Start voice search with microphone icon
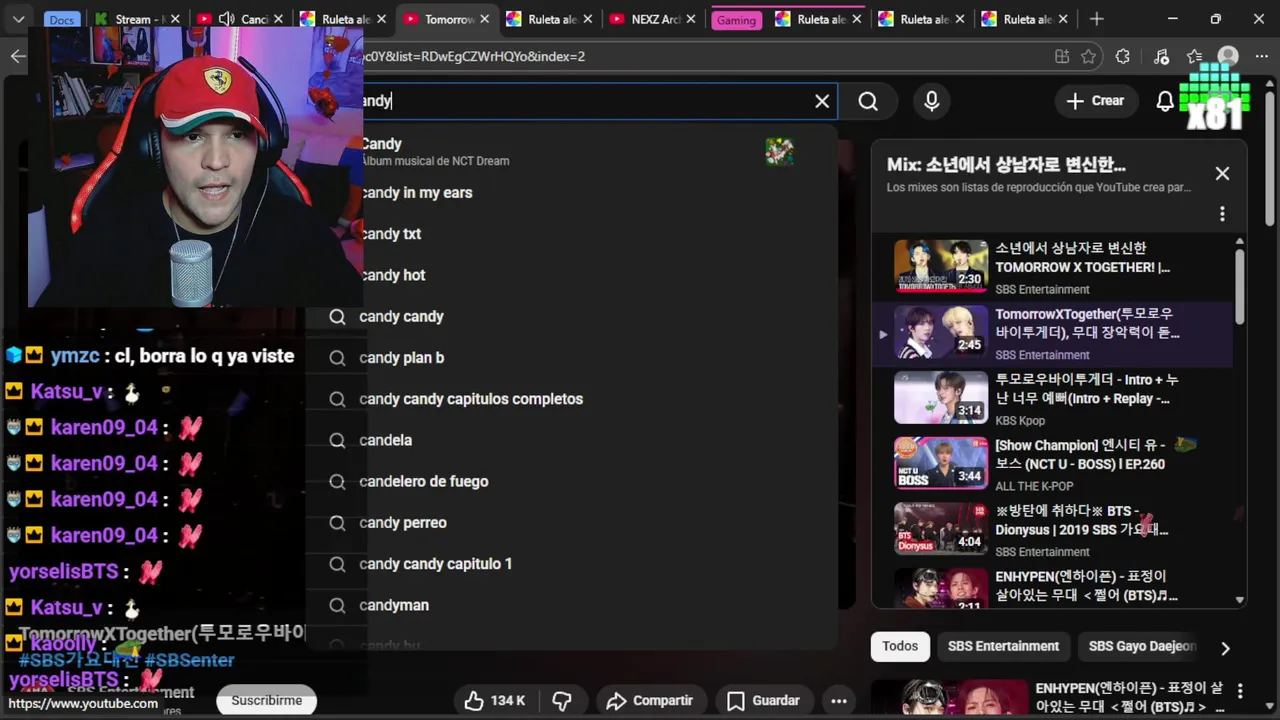The image size is (1280, 720). tap(932, 101)
